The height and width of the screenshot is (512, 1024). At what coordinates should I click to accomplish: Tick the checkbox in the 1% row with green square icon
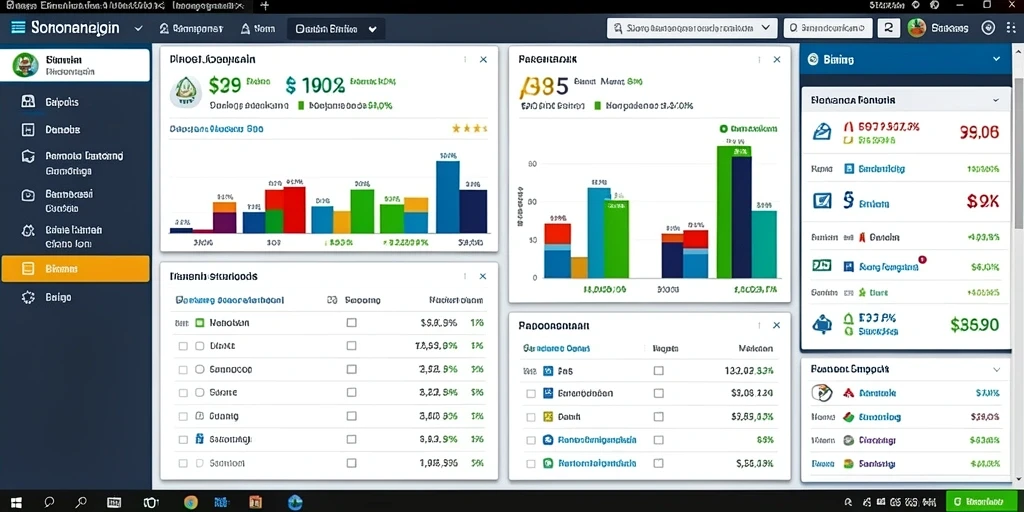point(351,323)
